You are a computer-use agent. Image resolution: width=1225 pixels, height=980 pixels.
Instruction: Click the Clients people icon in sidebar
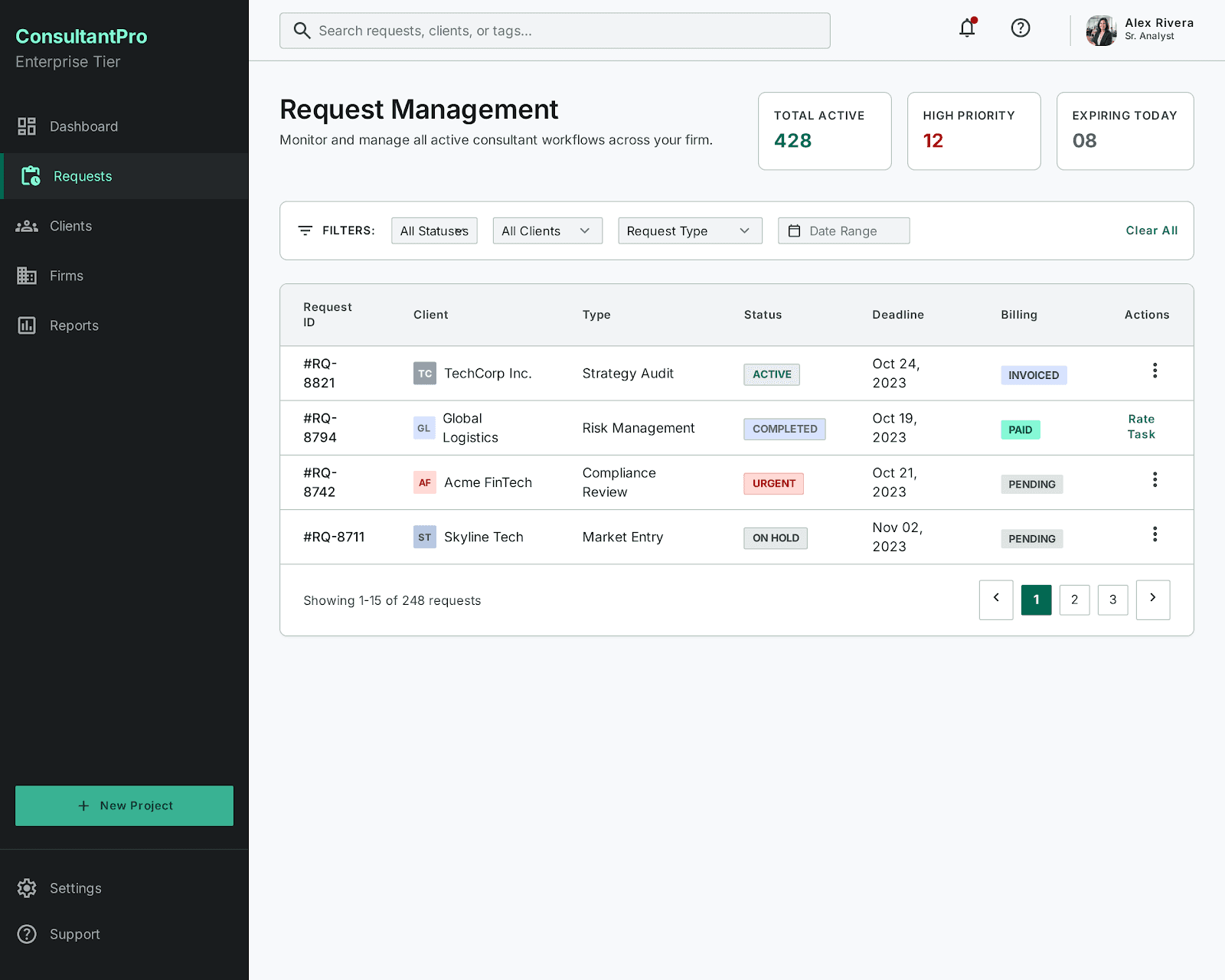(27, 226)
